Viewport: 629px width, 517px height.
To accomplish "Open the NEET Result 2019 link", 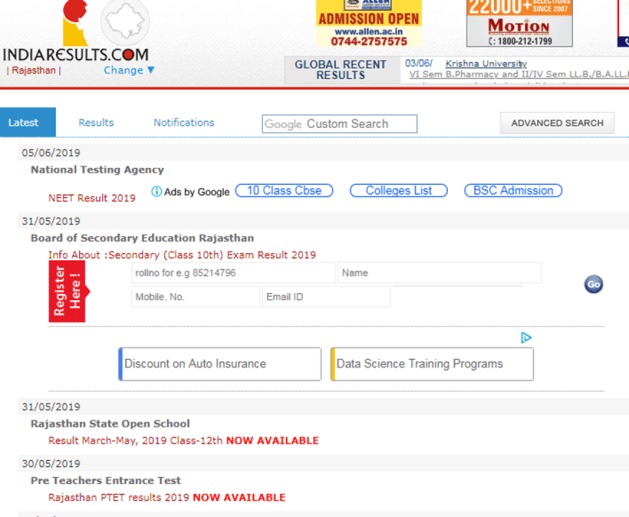I will coord(92,198).
